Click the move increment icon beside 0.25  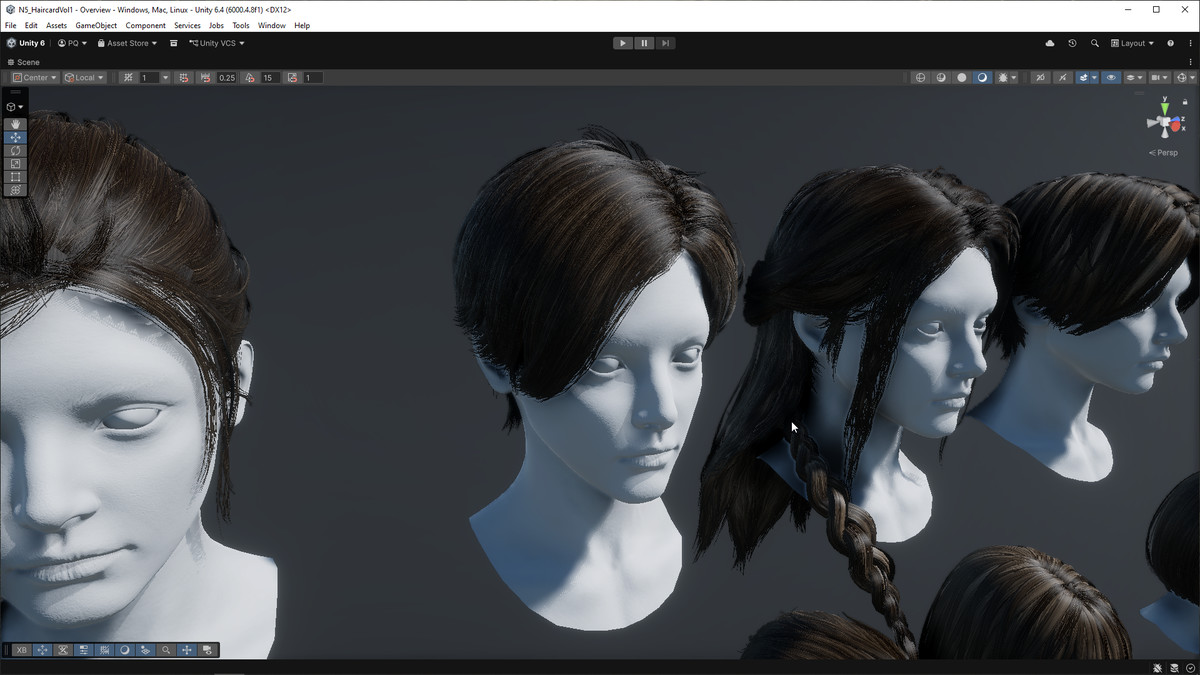point(206,77)
